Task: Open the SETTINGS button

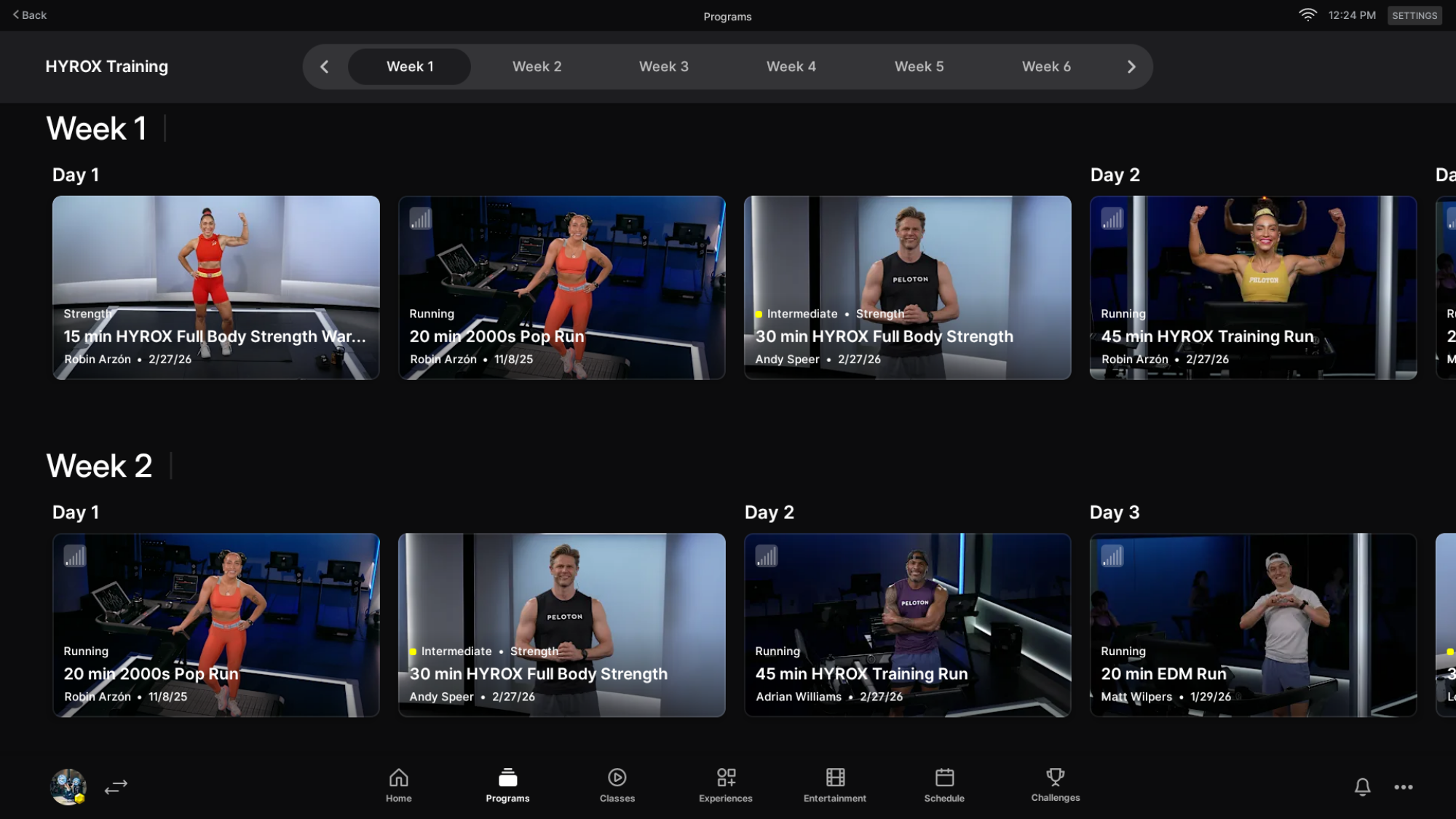Action: coord(1414,15)
